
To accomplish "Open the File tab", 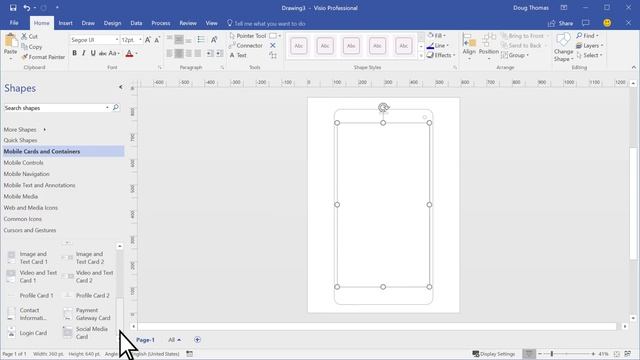I will [x=14, y=23].
